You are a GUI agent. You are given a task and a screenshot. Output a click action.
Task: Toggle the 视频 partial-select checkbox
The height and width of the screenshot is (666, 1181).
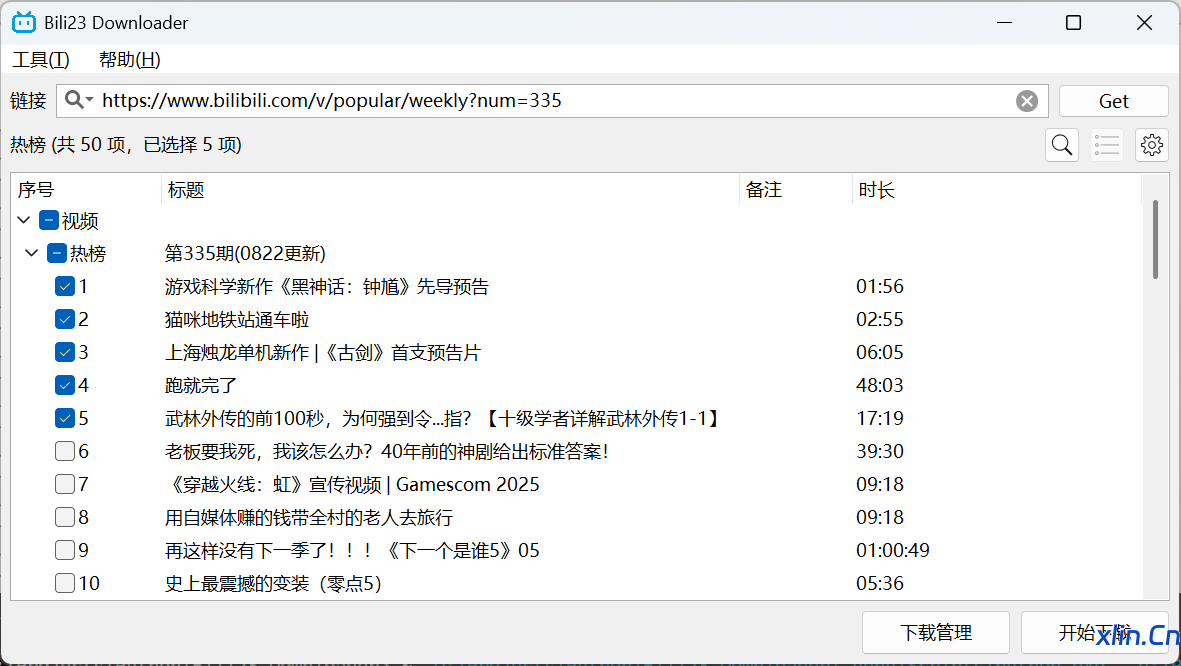[x=49, y=220]
